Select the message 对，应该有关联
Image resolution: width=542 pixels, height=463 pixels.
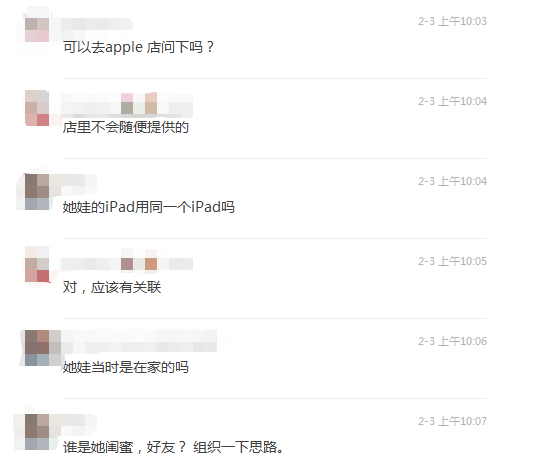[x=112, y=287]
